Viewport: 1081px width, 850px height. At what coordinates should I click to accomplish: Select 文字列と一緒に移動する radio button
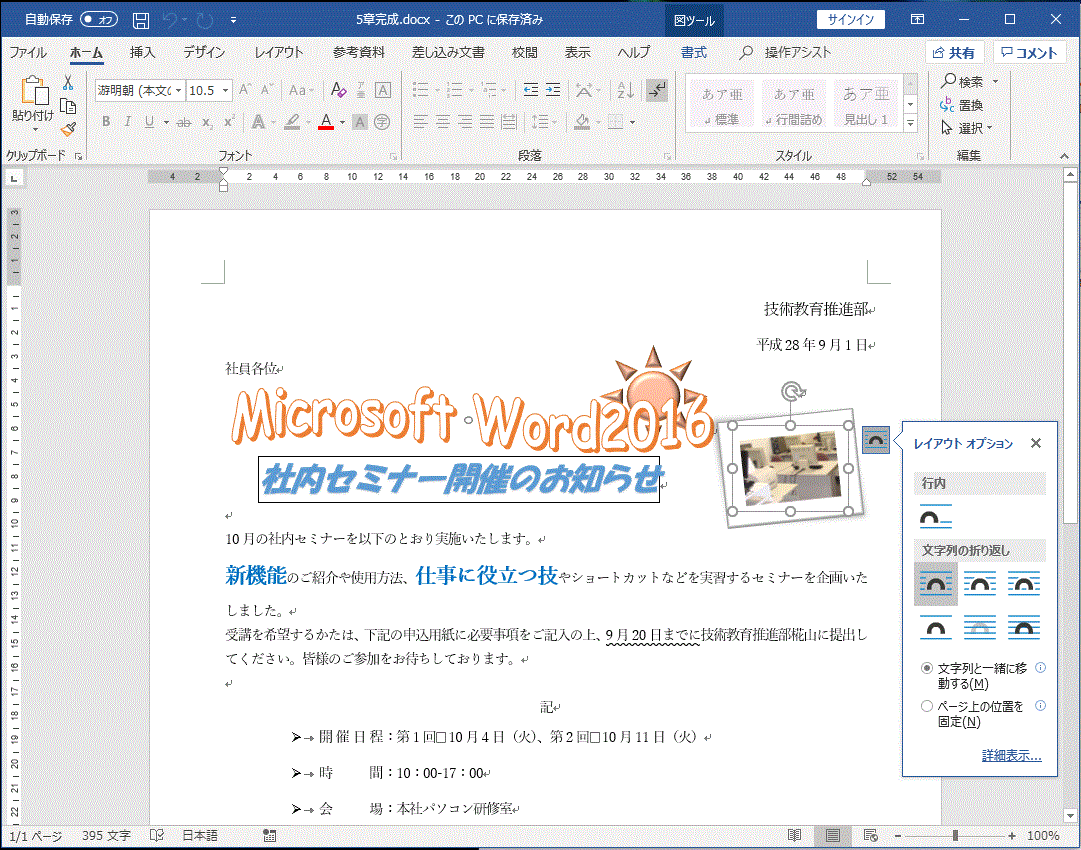(927, 668)
